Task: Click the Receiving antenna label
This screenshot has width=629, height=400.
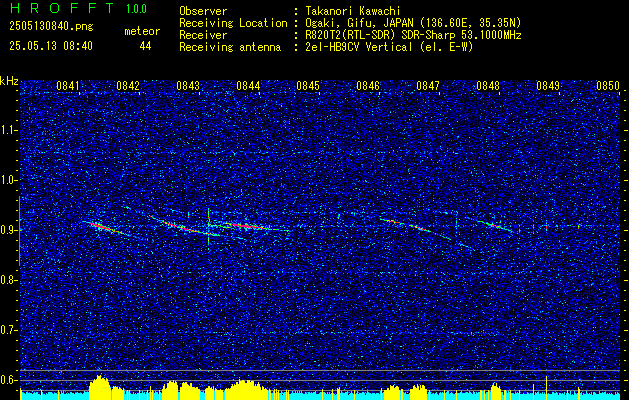Action: 230,47
